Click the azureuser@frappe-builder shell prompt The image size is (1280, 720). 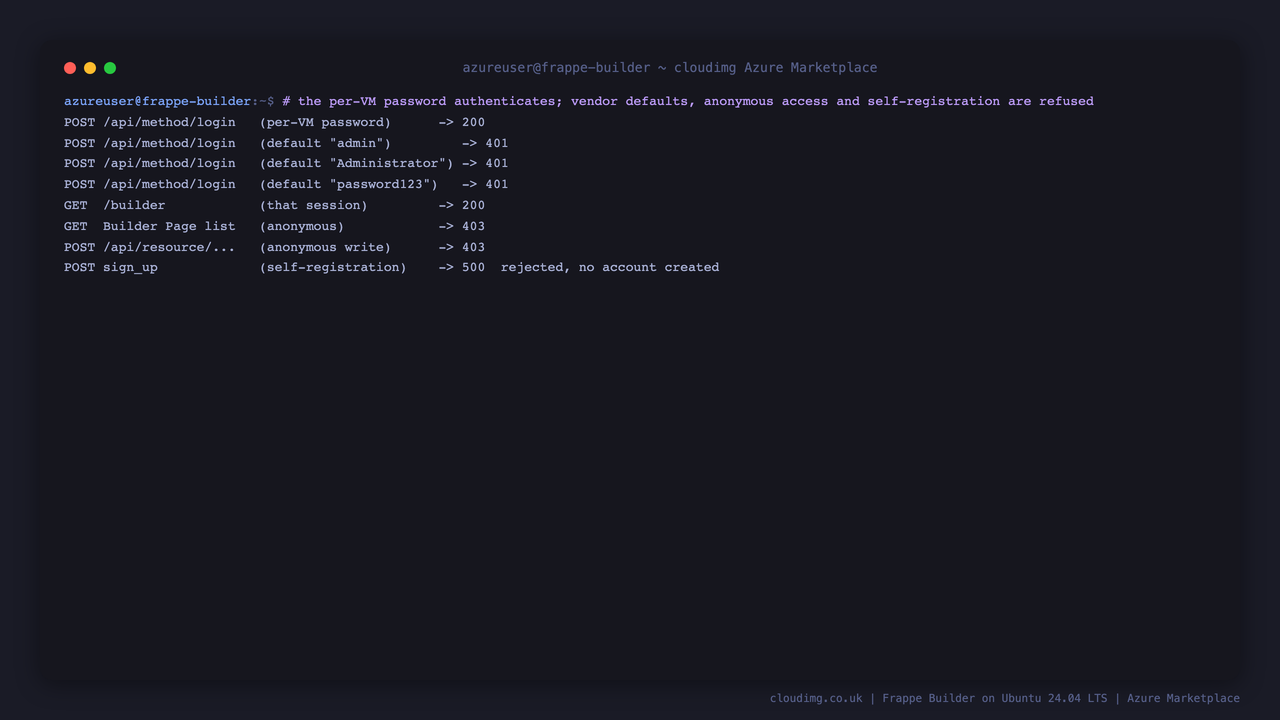(169, 101)
